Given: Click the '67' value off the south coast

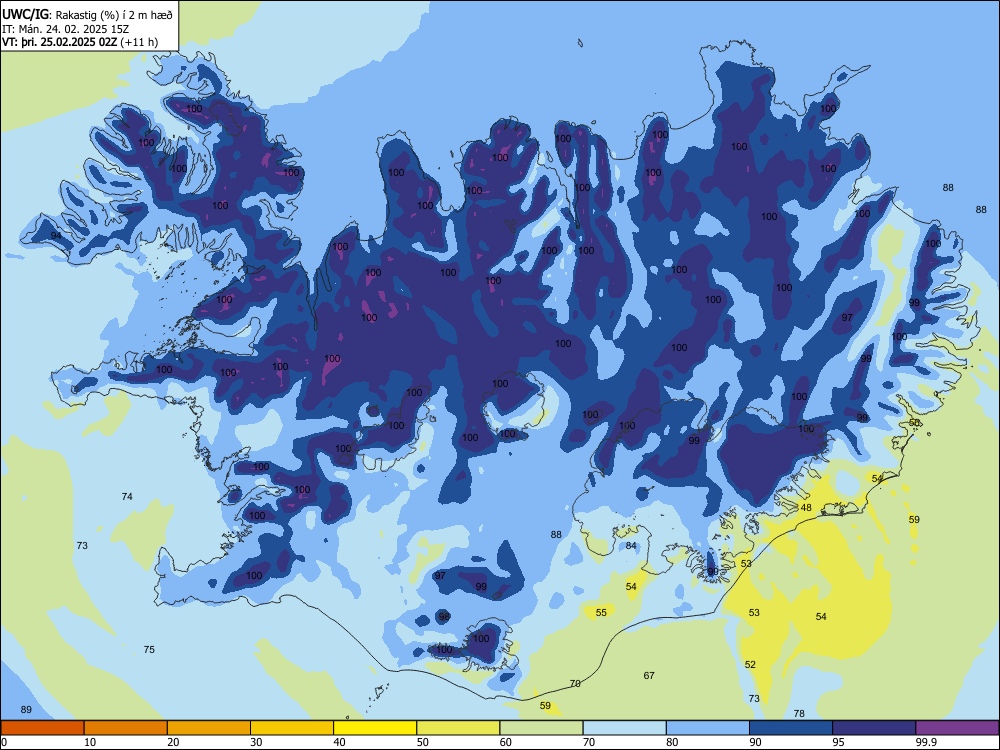Looking at the screenshot, I should (649, 675).
